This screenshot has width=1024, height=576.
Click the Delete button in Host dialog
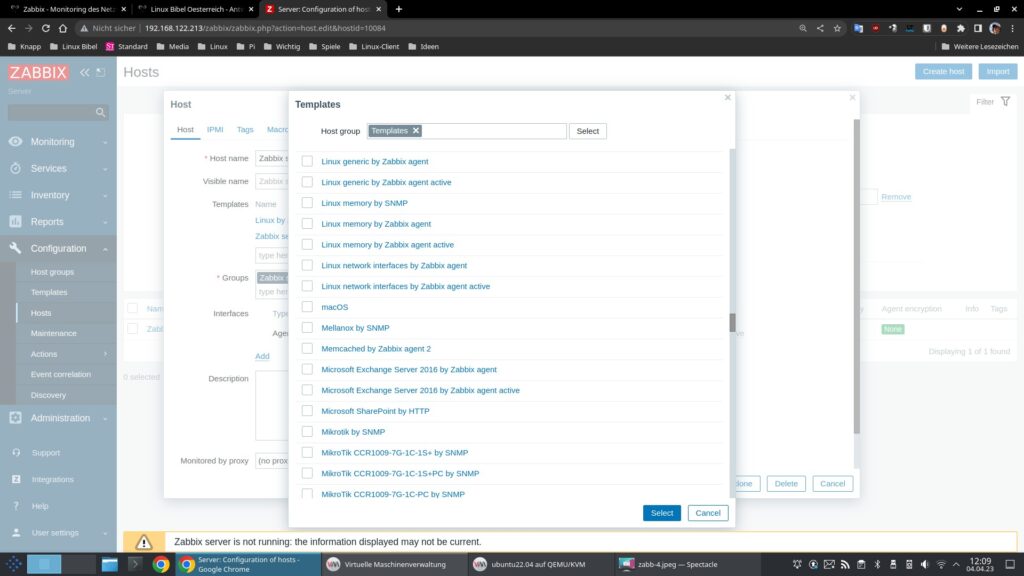pyautogui.click(x=786, y=484)
